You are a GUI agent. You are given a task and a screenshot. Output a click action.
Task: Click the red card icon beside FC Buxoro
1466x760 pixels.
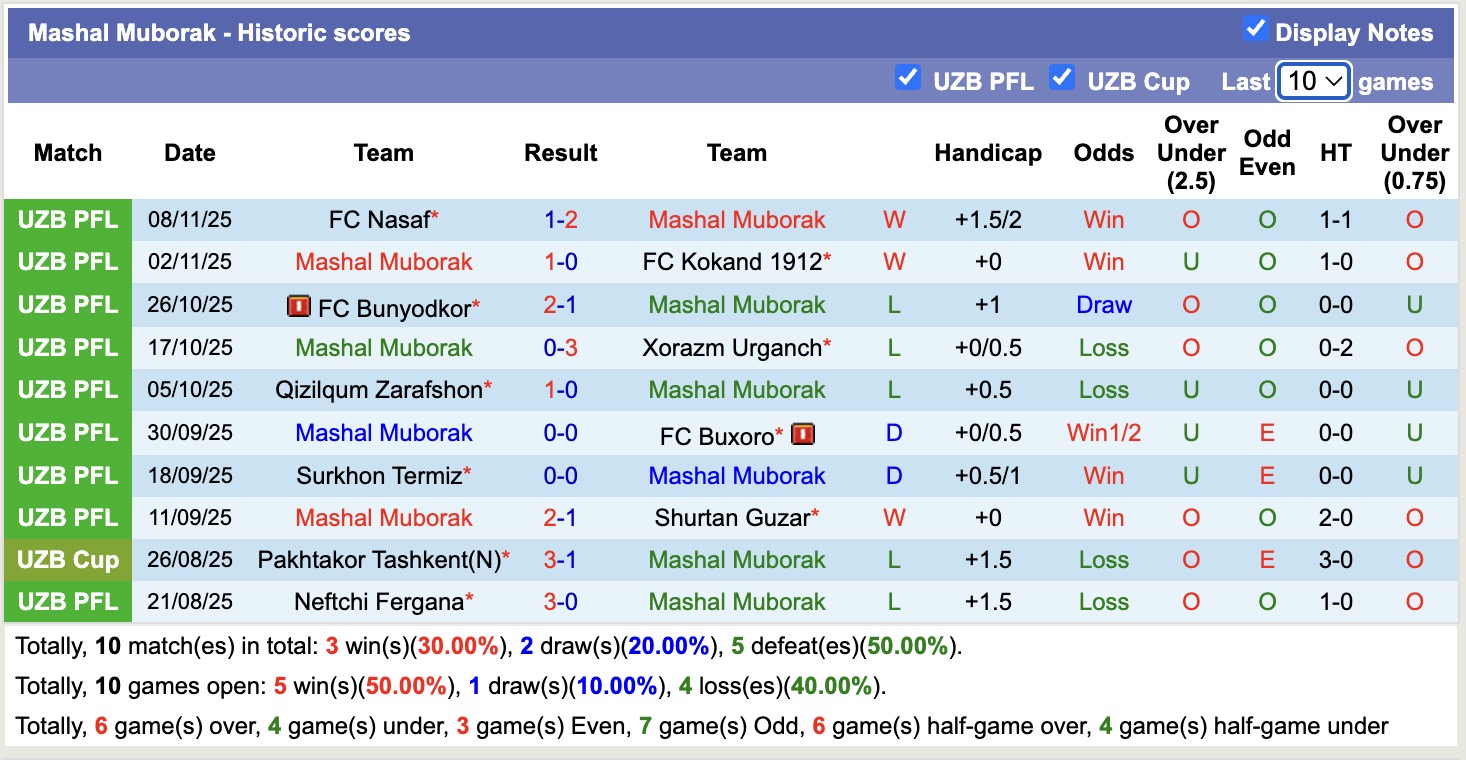tap(803, 434)
